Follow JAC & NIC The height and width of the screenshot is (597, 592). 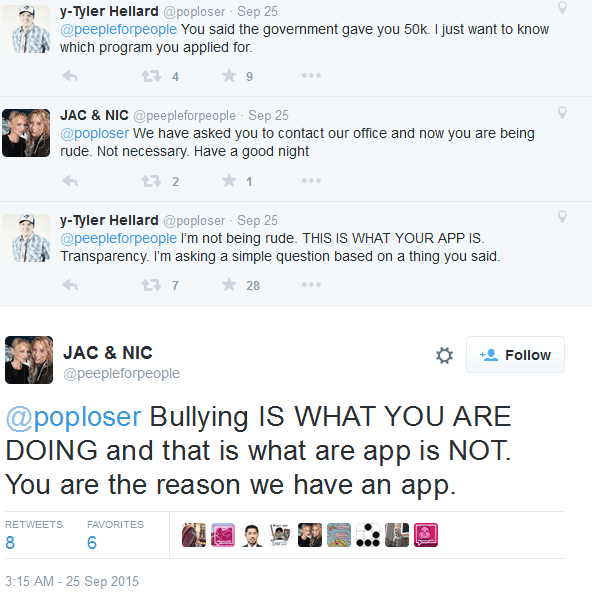[x=515, y=354]
